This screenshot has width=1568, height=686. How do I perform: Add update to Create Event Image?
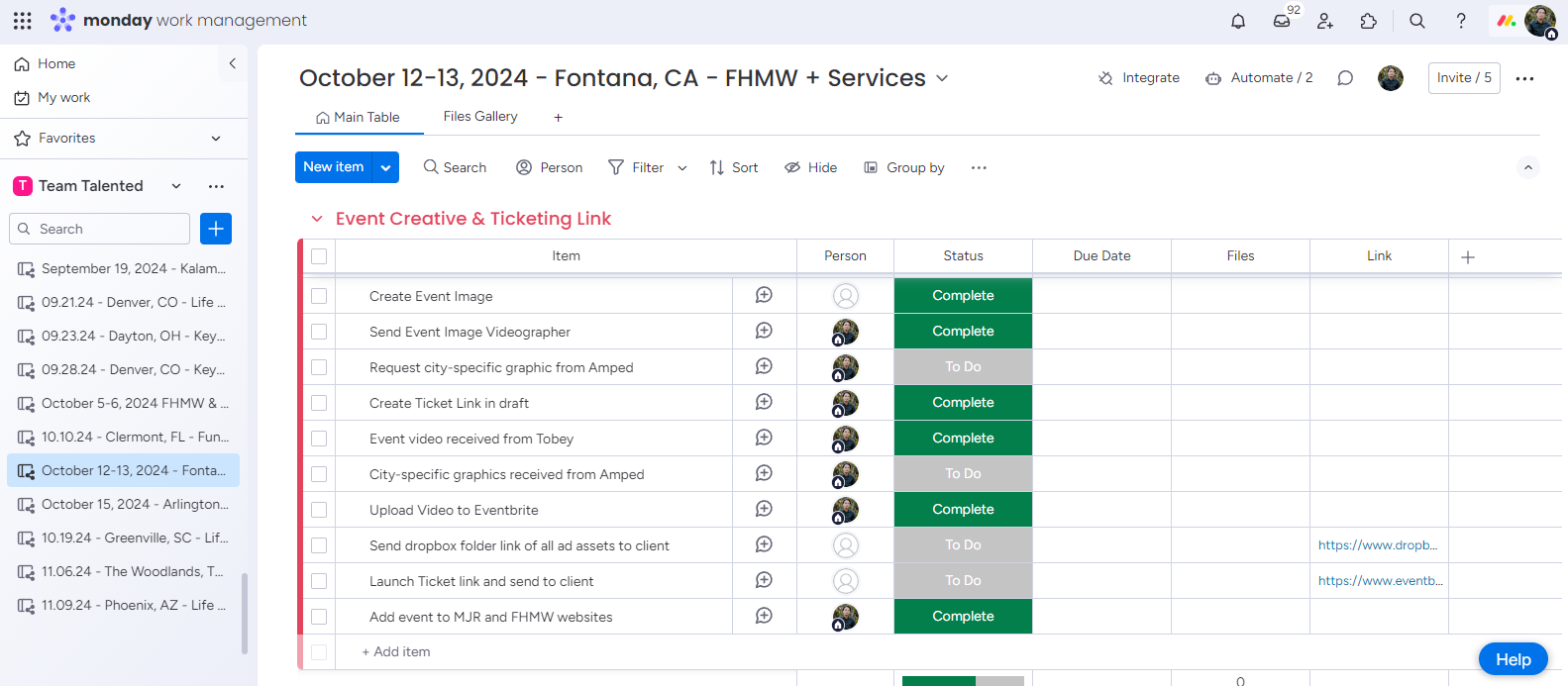[x=764, y=295]
